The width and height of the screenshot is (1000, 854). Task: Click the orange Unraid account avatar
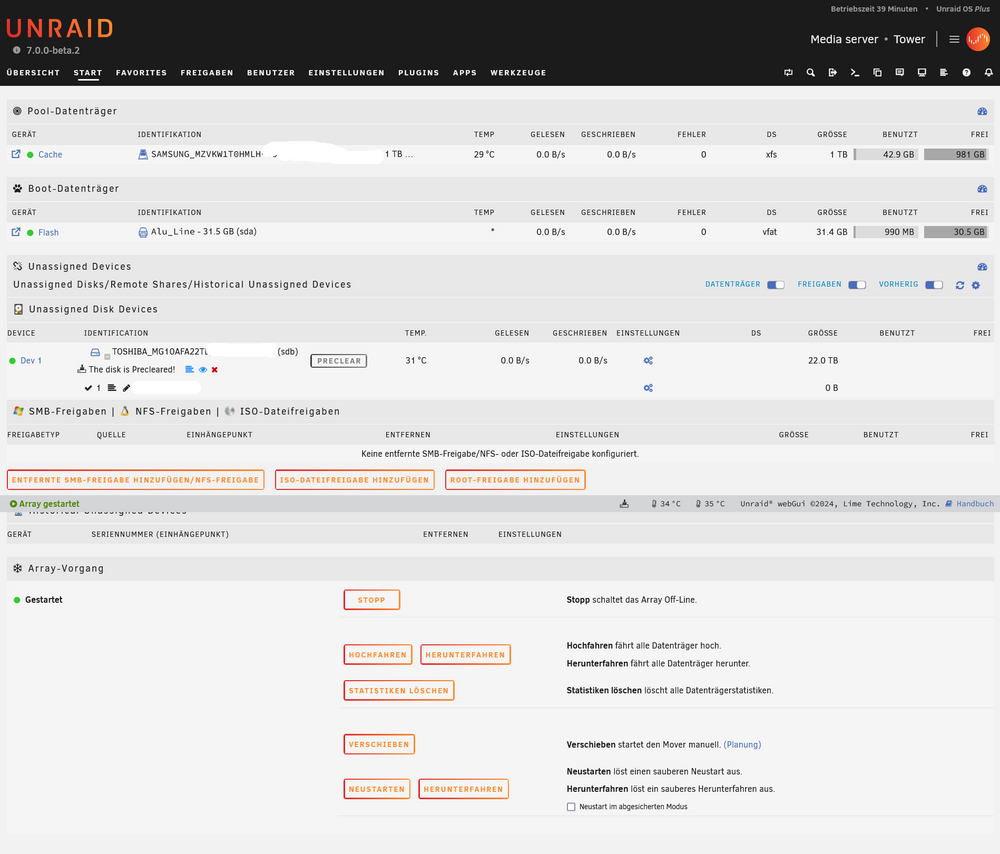tap(978, 40)
